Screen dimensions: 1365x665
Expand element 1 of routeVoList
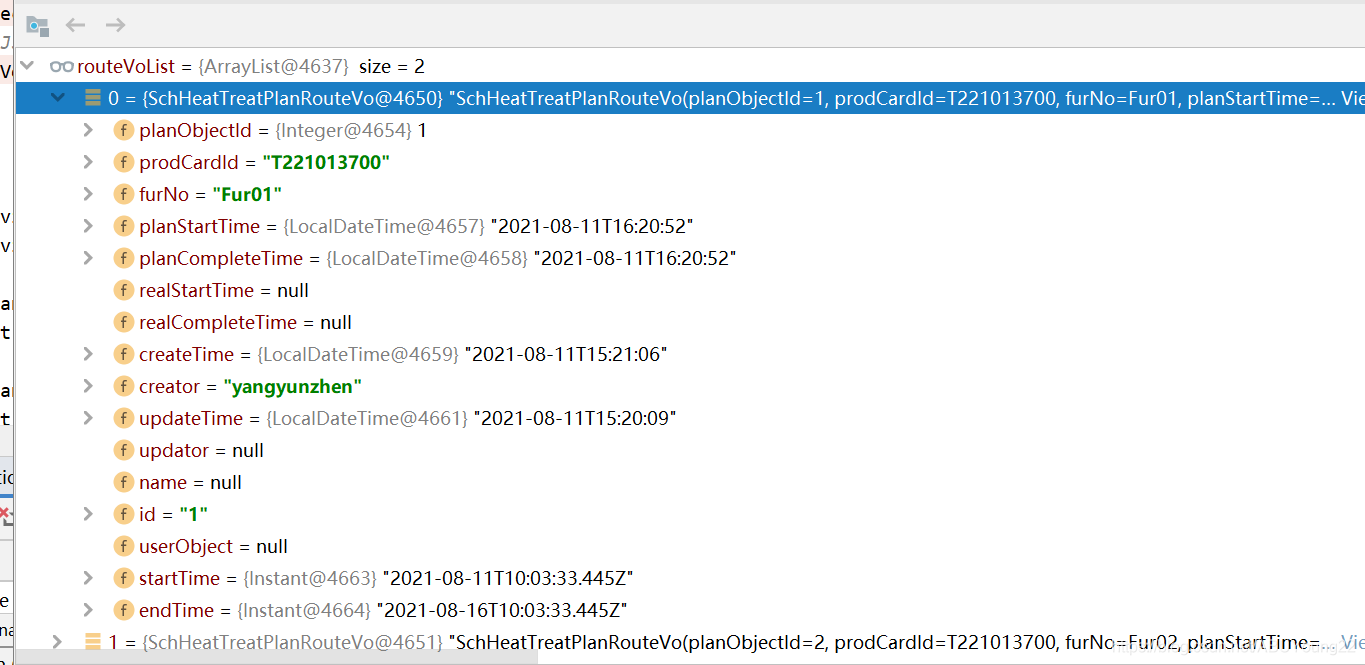(x=56, y=642)
